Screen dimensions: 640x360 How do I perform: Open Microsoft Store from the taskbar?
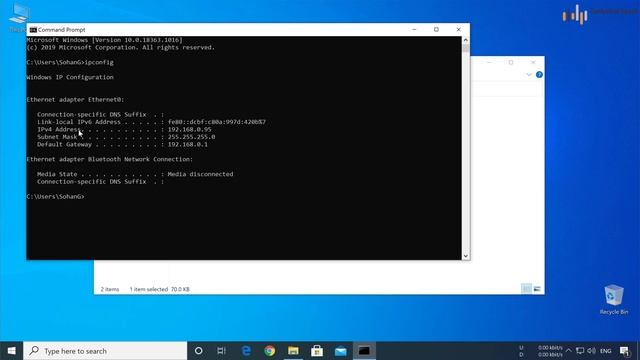(x=317, y=351)
